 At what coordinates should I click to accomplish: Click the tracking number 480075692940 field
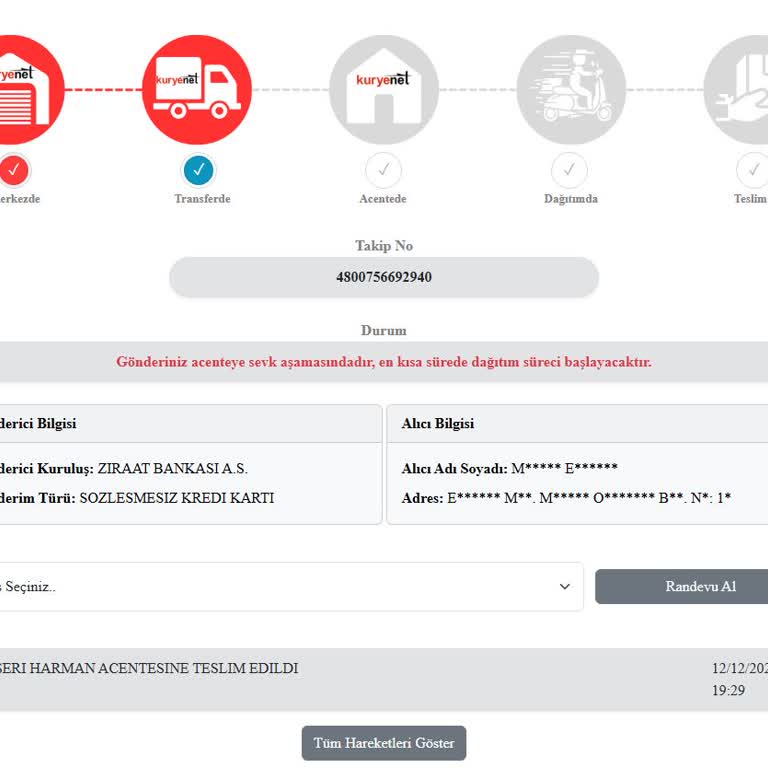384,277
